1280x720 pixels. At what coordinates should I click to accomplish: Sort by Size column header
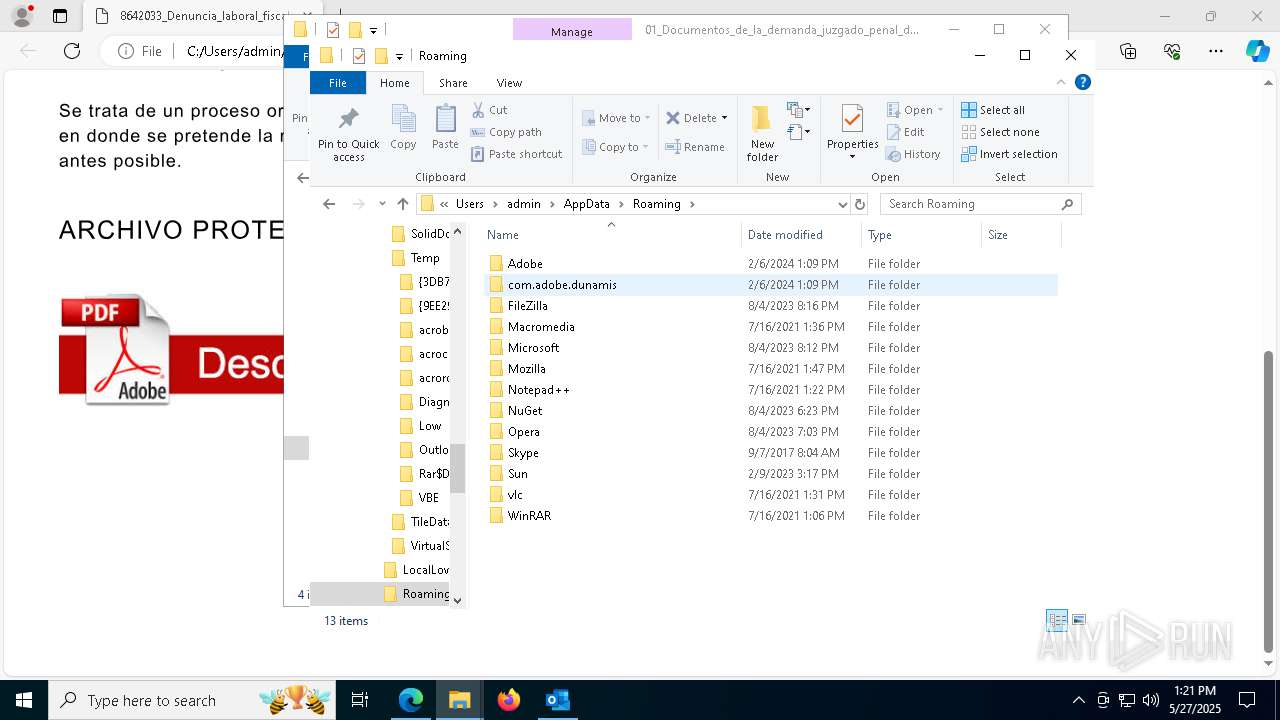point(1021,235)
